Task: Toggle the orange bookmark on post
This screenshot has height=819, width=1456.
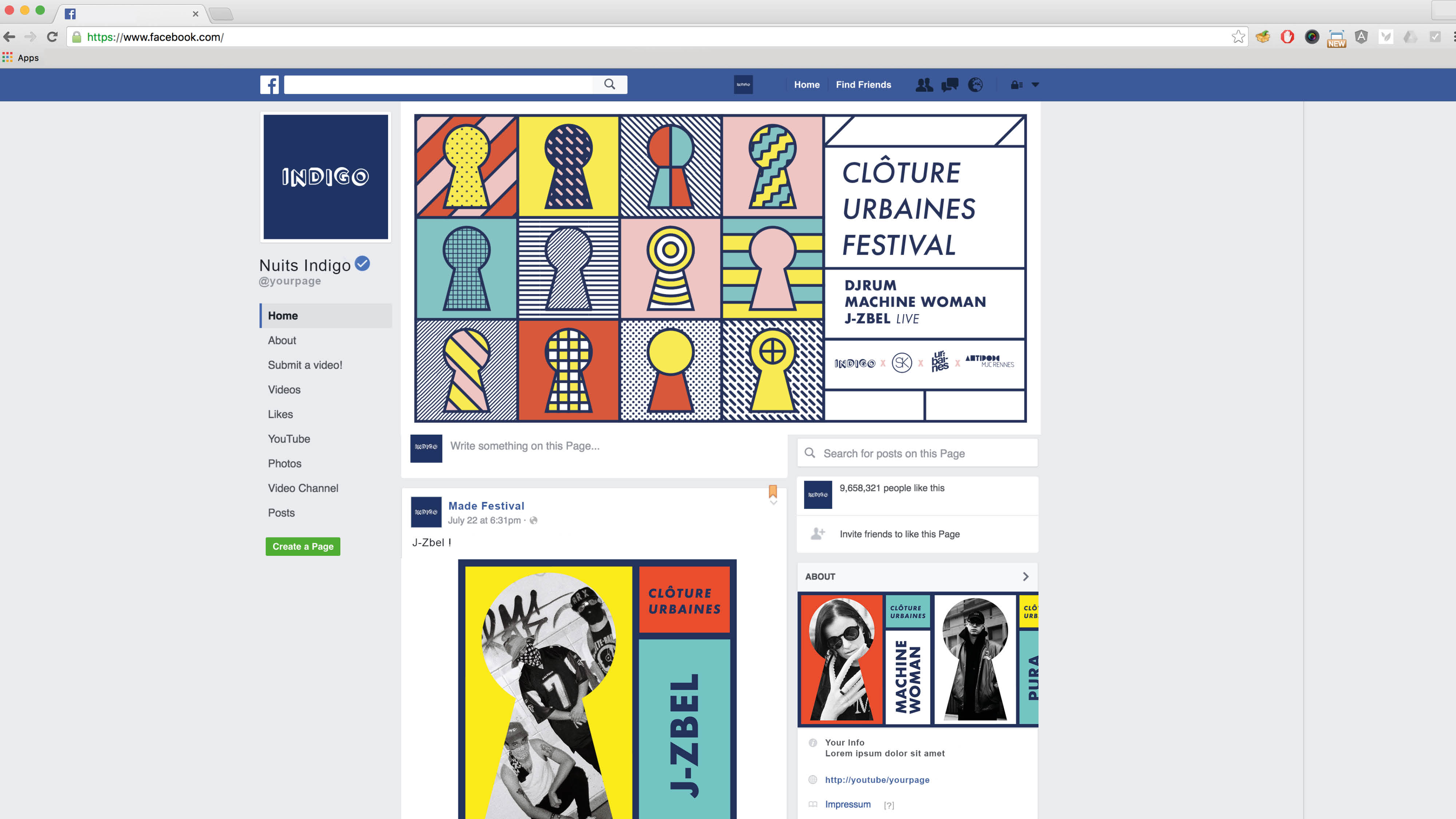Action: [x=773, y=491]
